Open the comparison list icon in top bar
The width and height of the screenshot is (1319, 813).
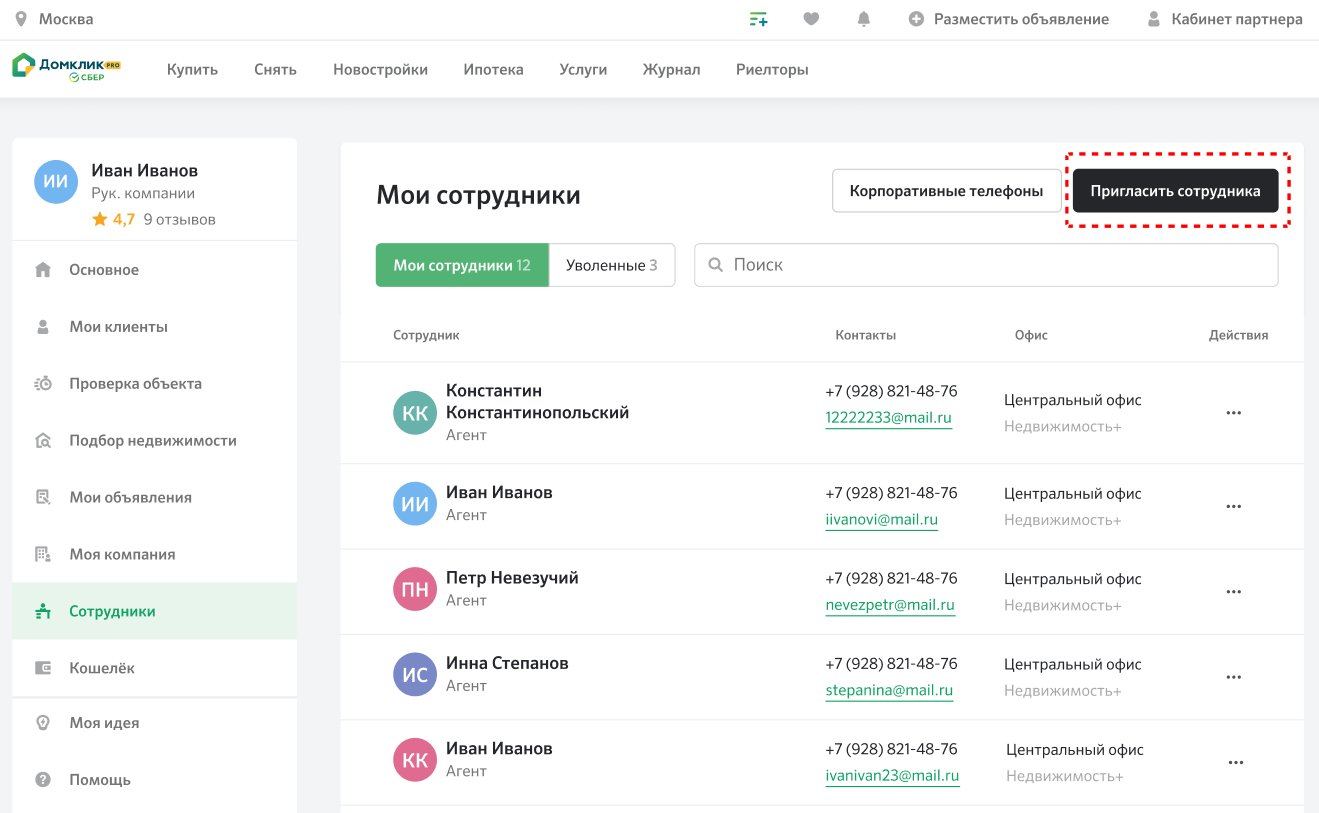(x=759, y=19)
